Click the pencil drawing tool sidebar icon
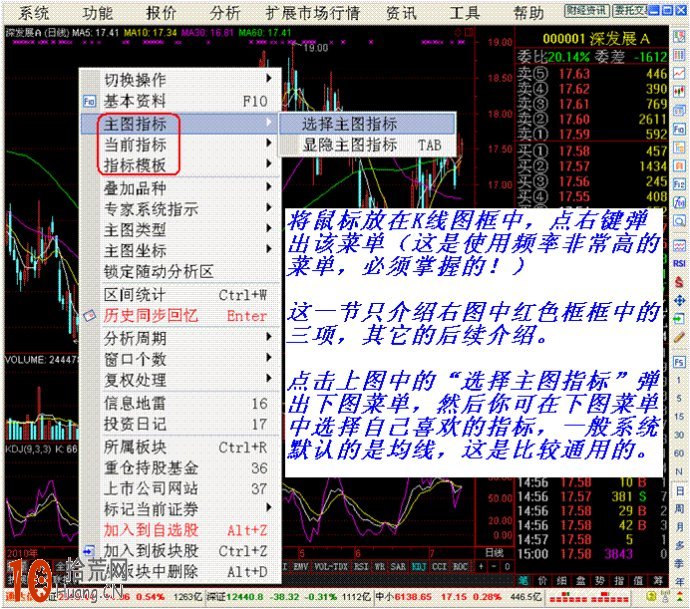The width and height of the screenshot is (690, 609). click(679, 337)
